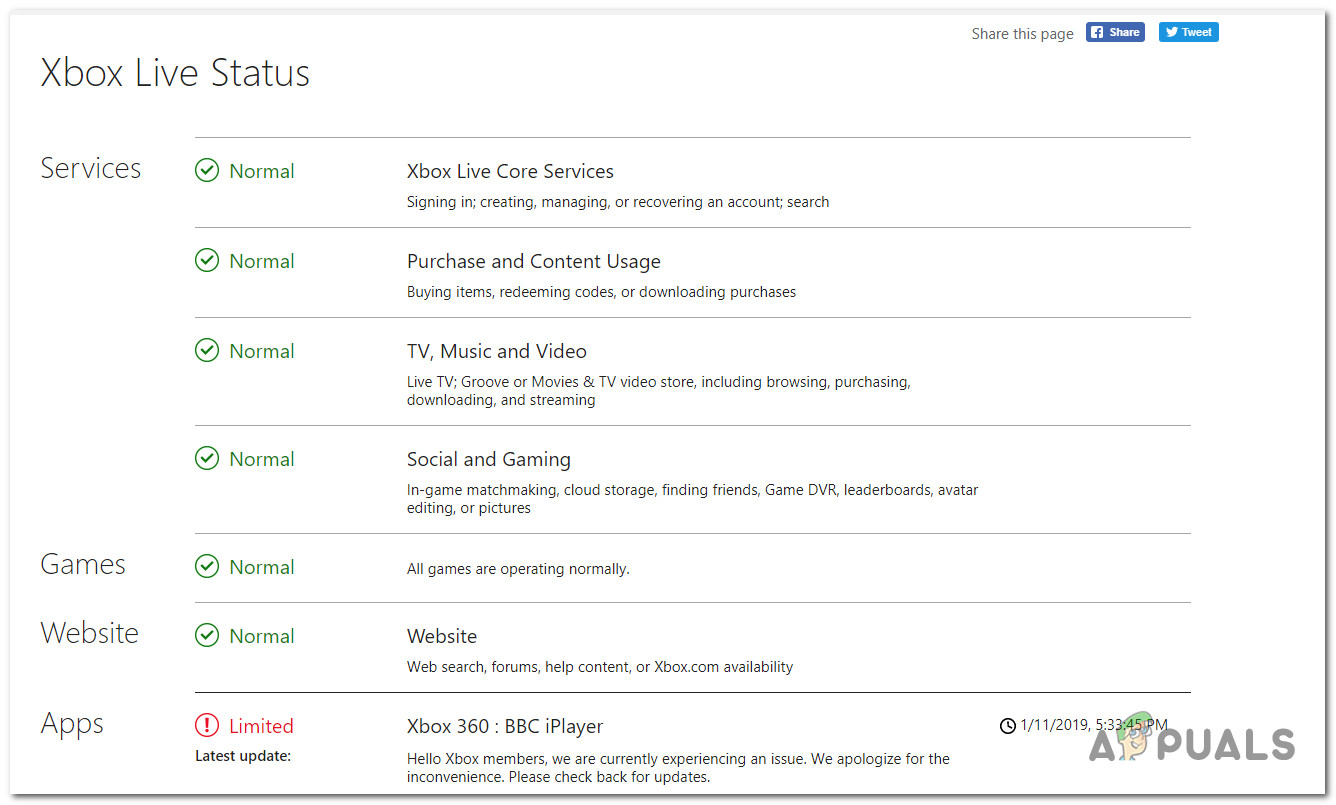
Task: Click the red Limited status text
Action: [x=261, y=726]
